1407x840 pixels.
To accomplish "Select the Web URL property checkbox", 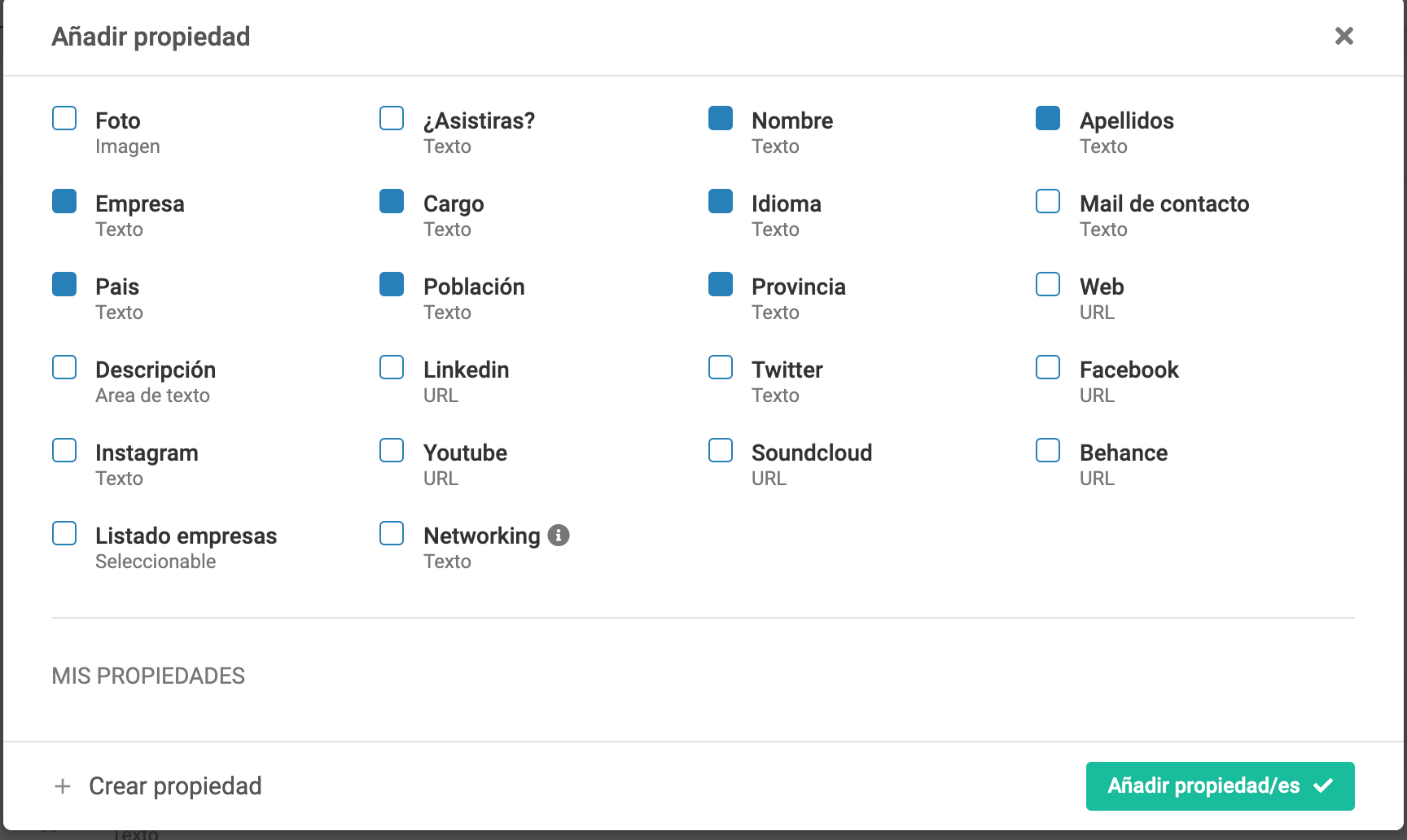I will tap(1048, 284).
